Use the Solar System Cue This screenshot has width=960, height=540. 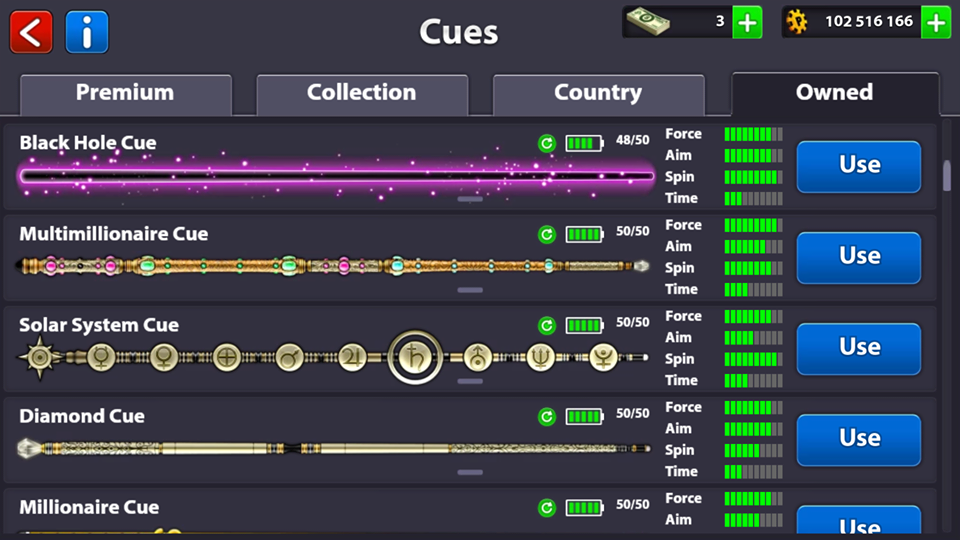point(858,349)
